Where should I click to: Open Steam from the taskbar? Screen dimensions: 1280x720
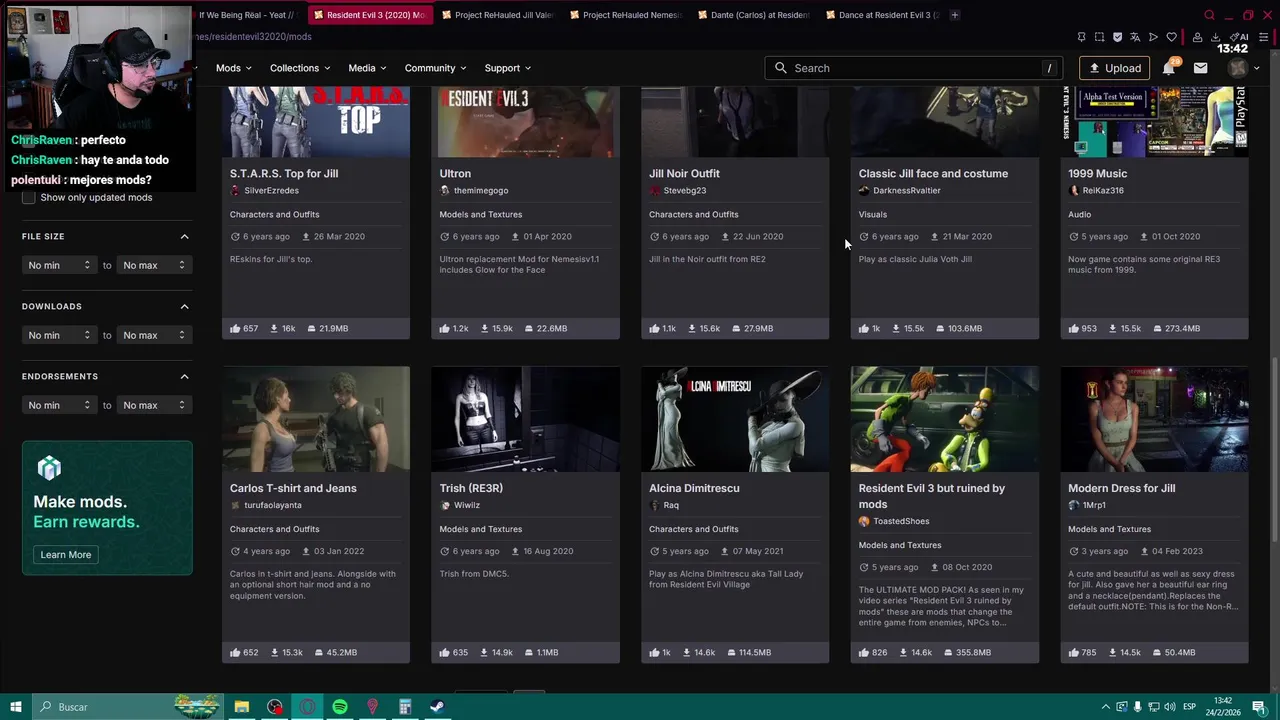coord(437,707)
